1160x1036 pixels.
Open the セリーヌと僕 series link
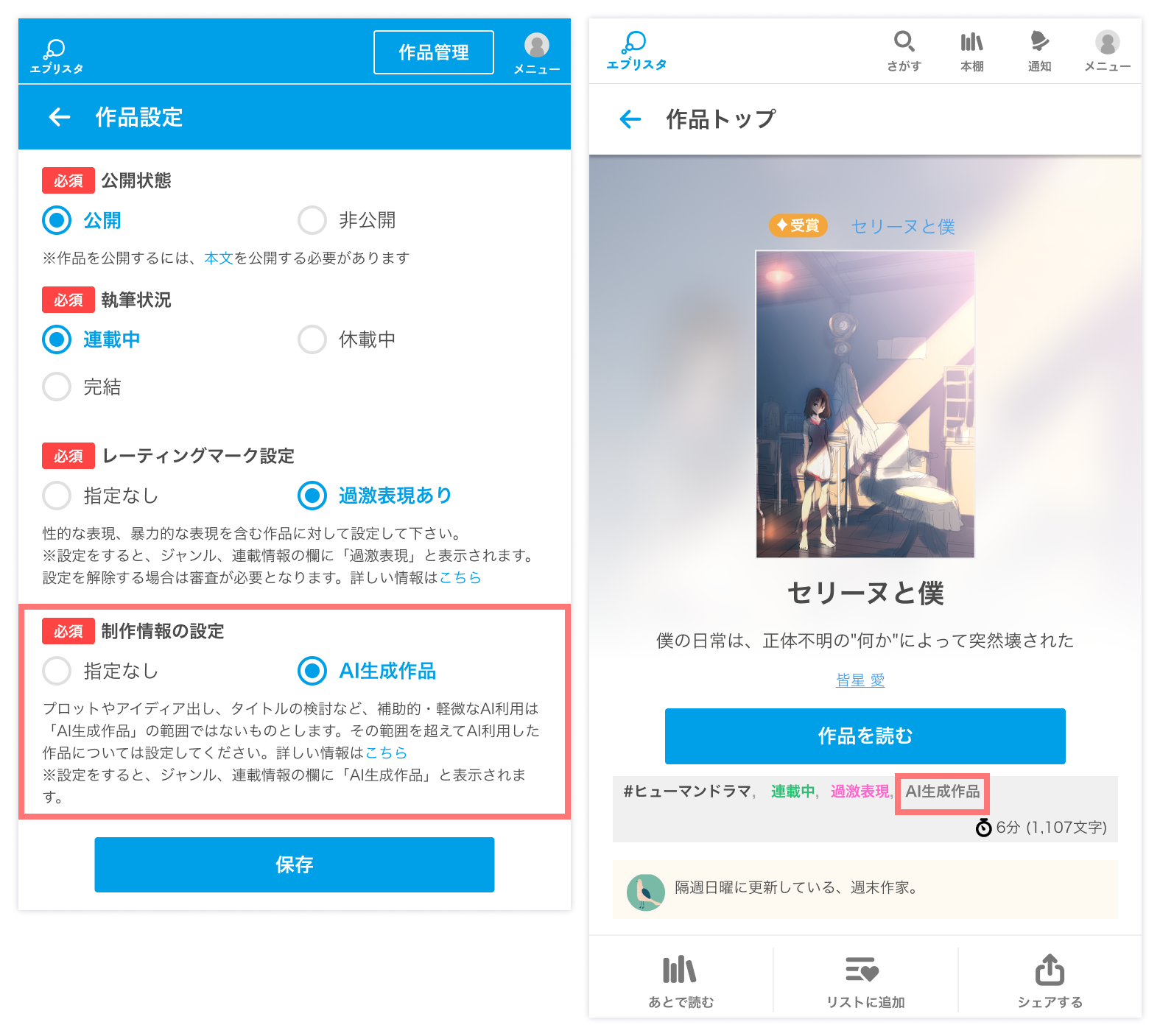[903, 226]
